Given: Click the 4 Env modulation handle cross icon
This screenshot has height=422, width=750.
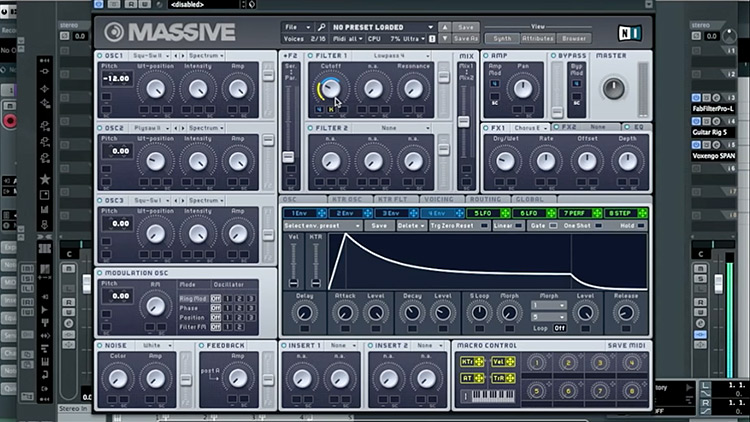Looking at the screenshot, I should point(459,213).
